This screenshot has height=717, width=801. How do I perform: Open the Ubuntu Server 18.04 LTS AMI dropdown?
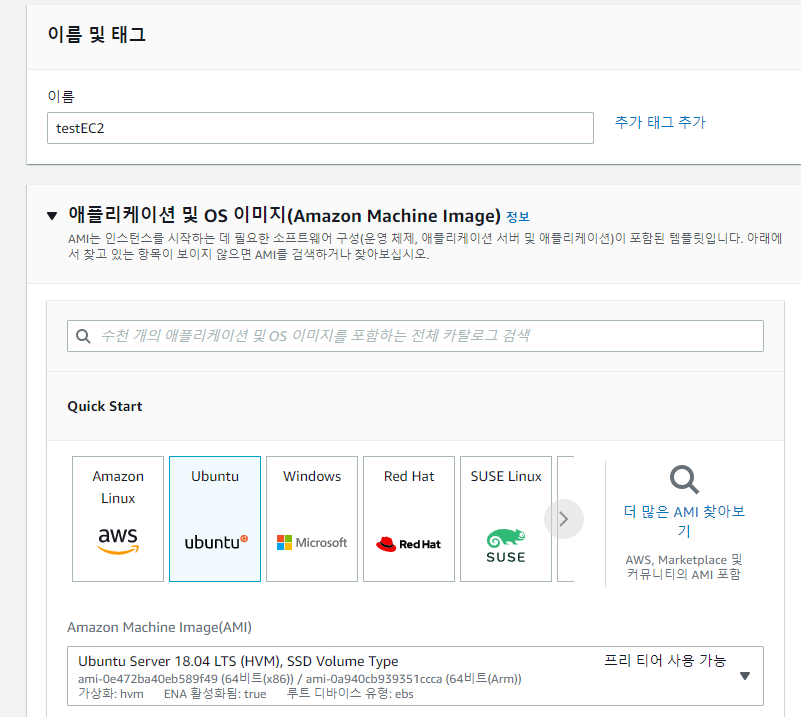(x=415, y=676)
